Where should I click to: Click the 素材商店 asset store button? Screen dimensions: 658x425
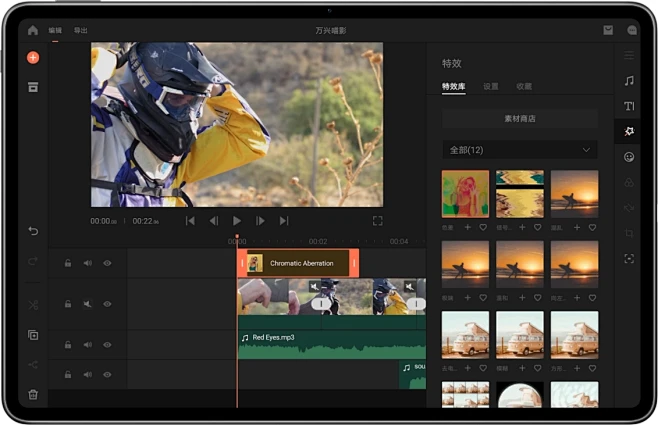coord(519,118)
